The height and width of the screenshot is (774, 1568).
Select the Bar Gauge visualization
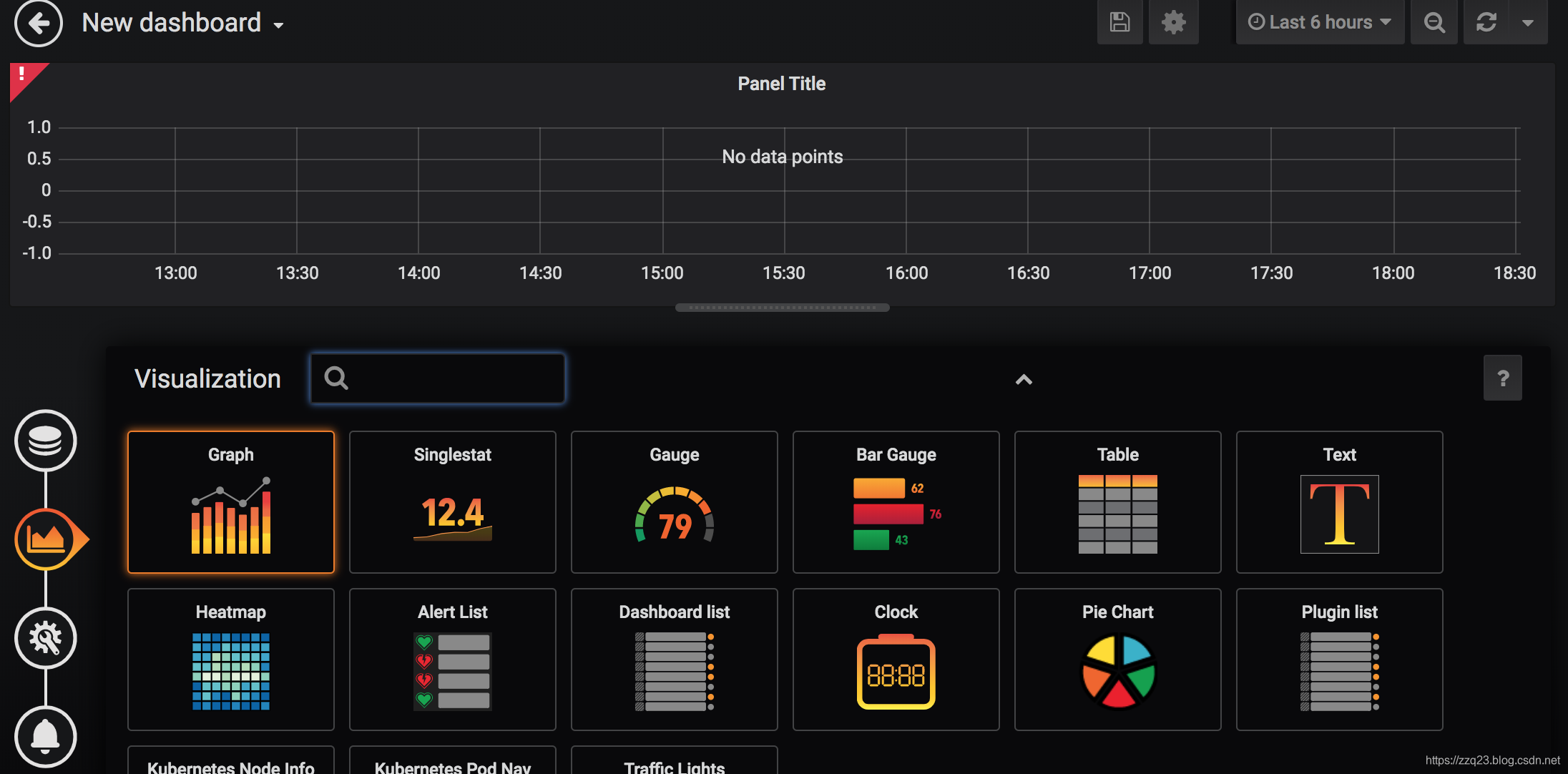click(x=896, y=502)
